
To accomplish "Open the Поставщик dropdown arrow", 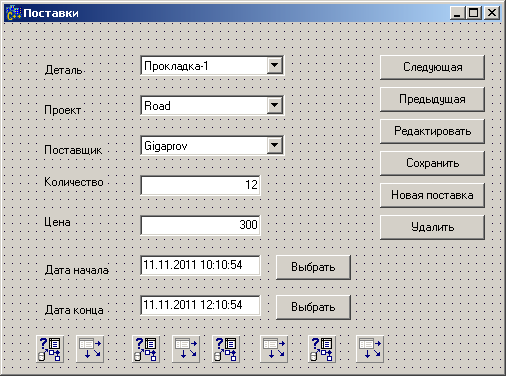I will (x=275, y=145).
